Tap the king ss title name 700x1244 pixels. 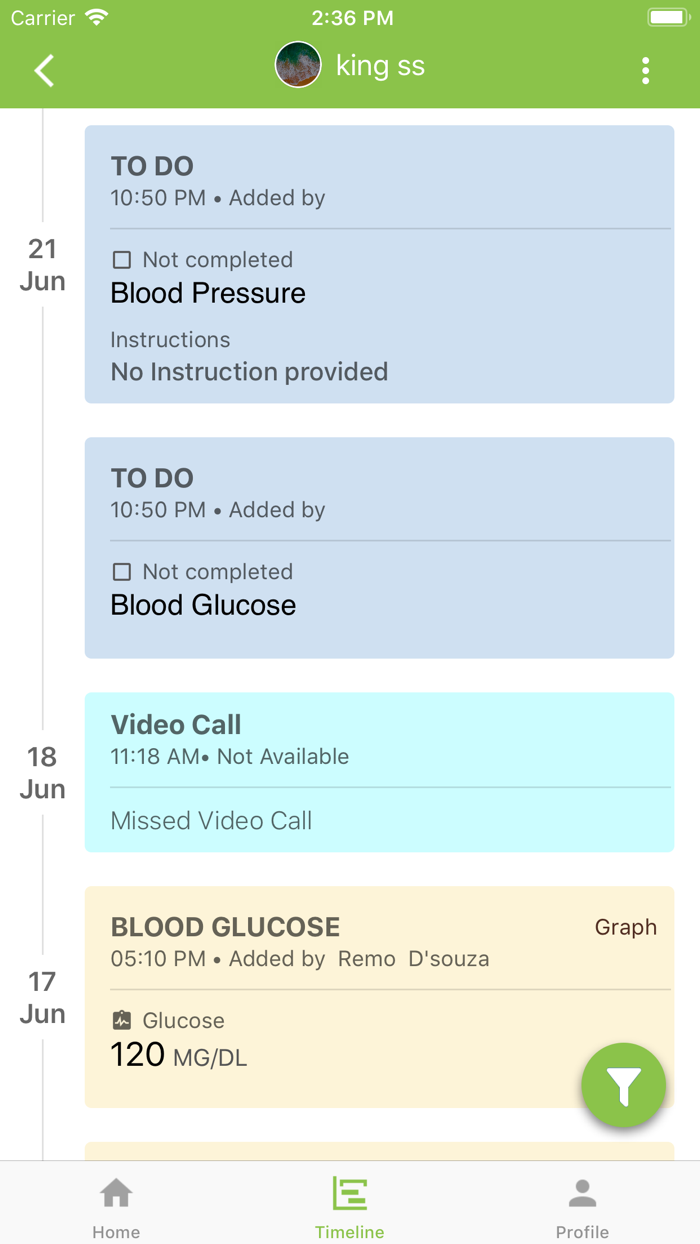tap(380, 66)
